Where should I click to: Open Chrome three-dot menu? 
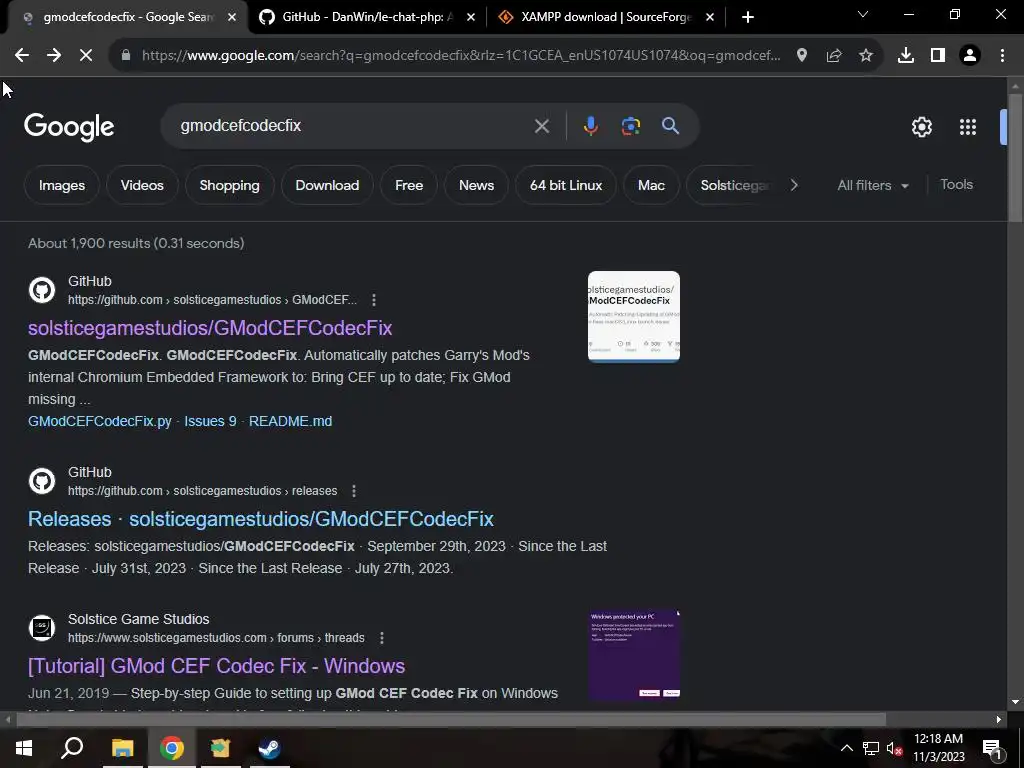(x=1002, y=56)
